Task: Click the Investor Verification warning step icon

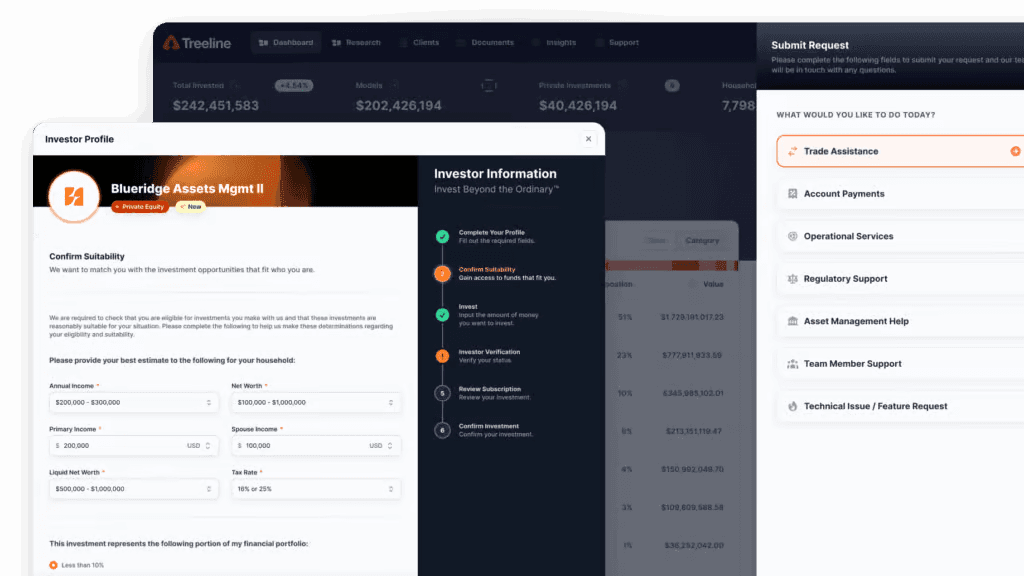Action: tap(442, 356)
